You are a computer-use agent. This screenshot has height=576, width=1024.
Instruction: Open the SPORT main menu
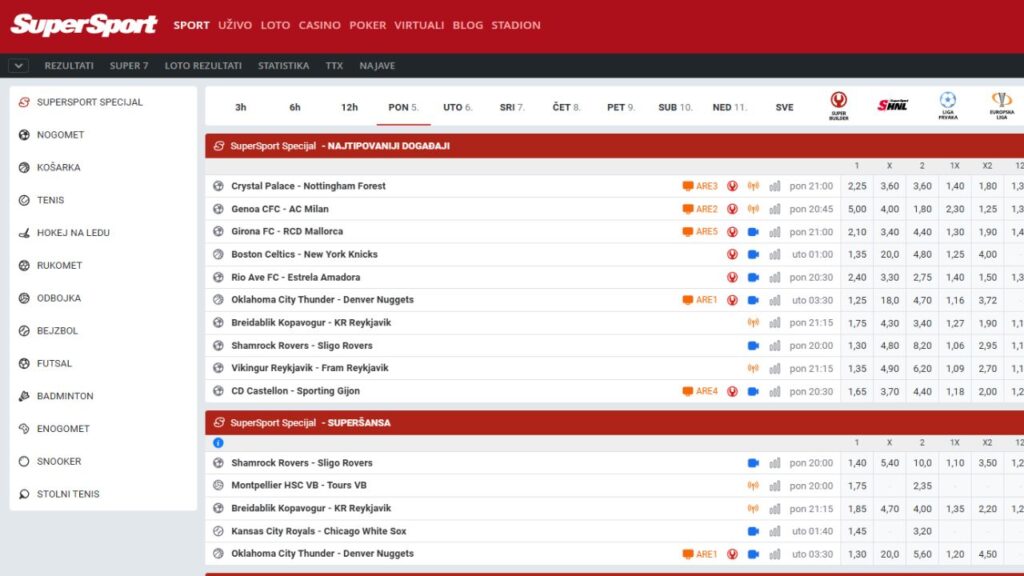pyautogui.click(x=191, y=25)
